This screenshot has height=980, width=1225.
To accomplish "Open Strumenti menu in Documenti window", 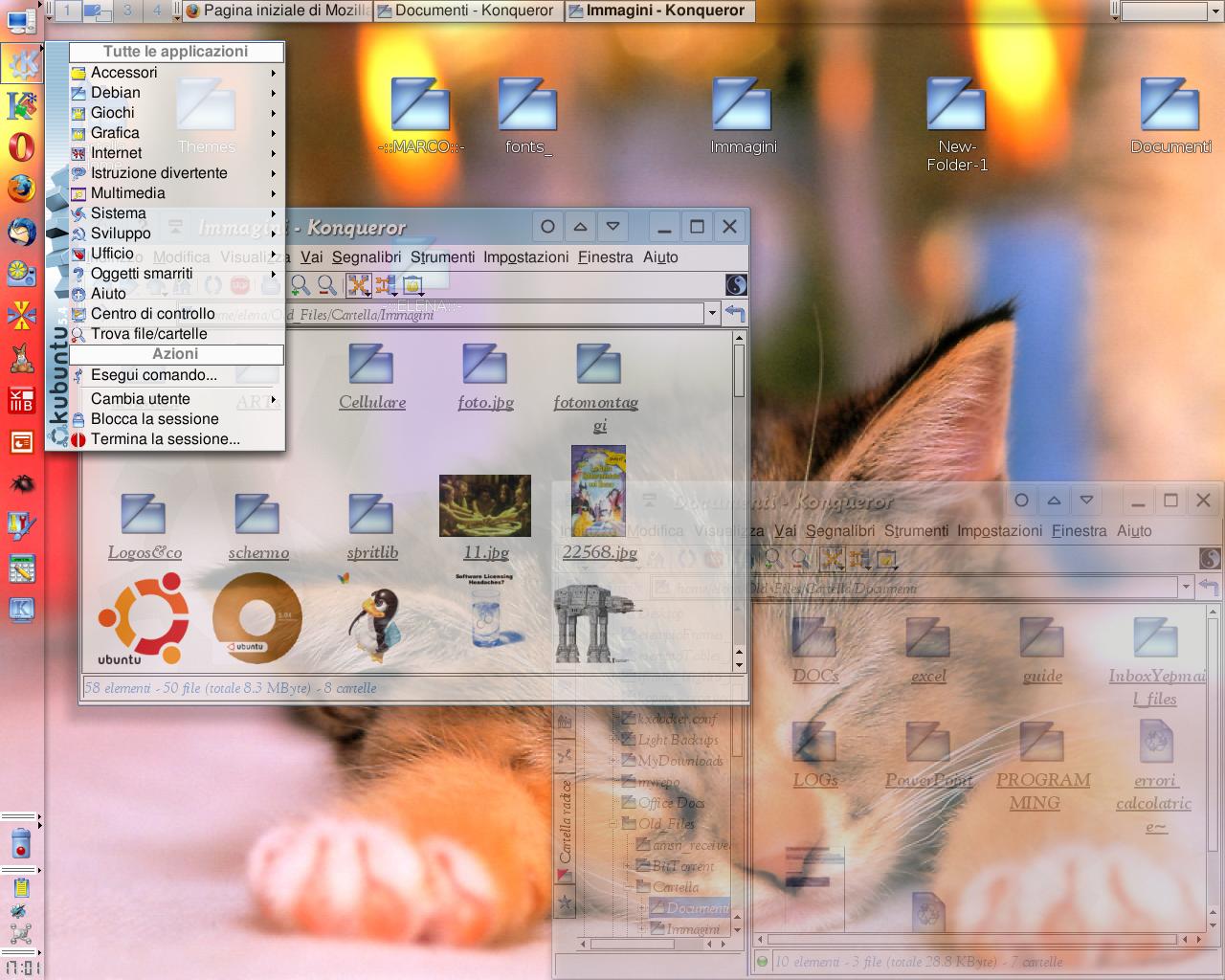I will pyautogui.click(x=916, y=531).
